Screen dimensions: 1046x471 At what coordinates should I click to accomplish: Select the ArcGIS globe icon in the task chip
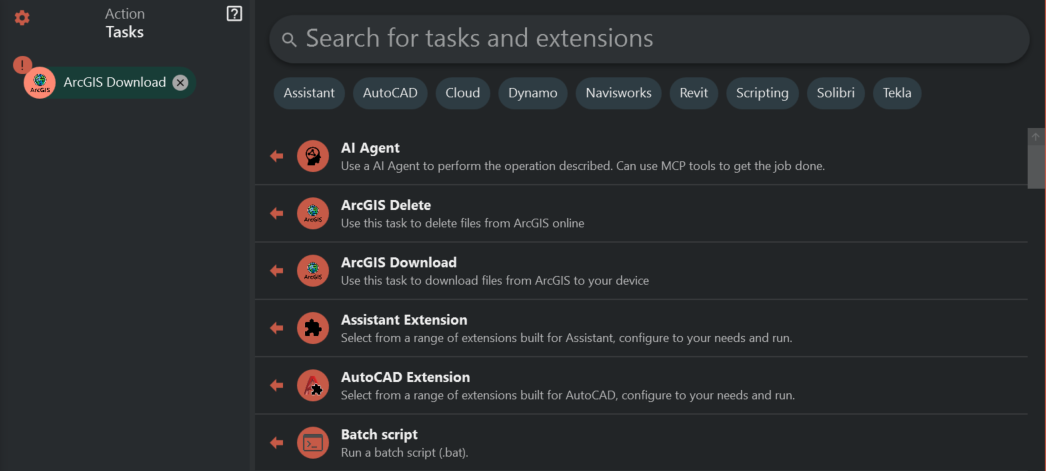point(40,83)
